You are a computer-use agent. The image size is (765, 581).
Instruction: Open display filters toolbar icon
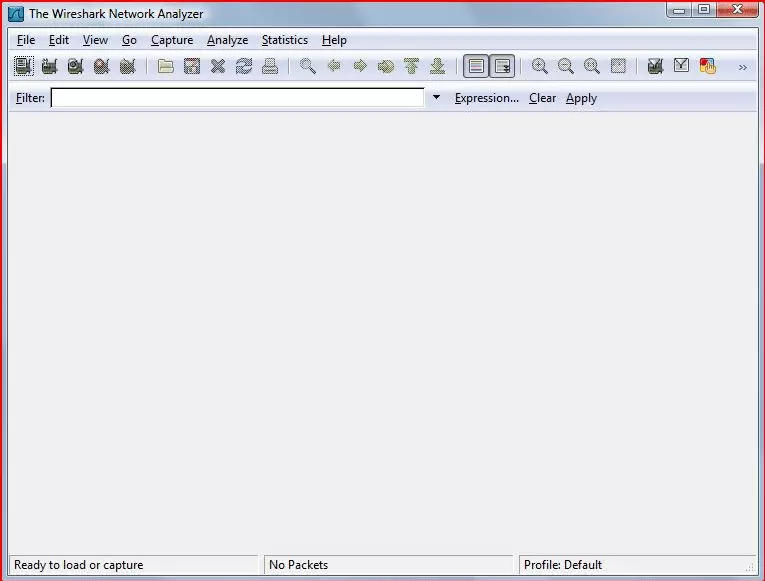pyautogui.click(x=681, y=65)
